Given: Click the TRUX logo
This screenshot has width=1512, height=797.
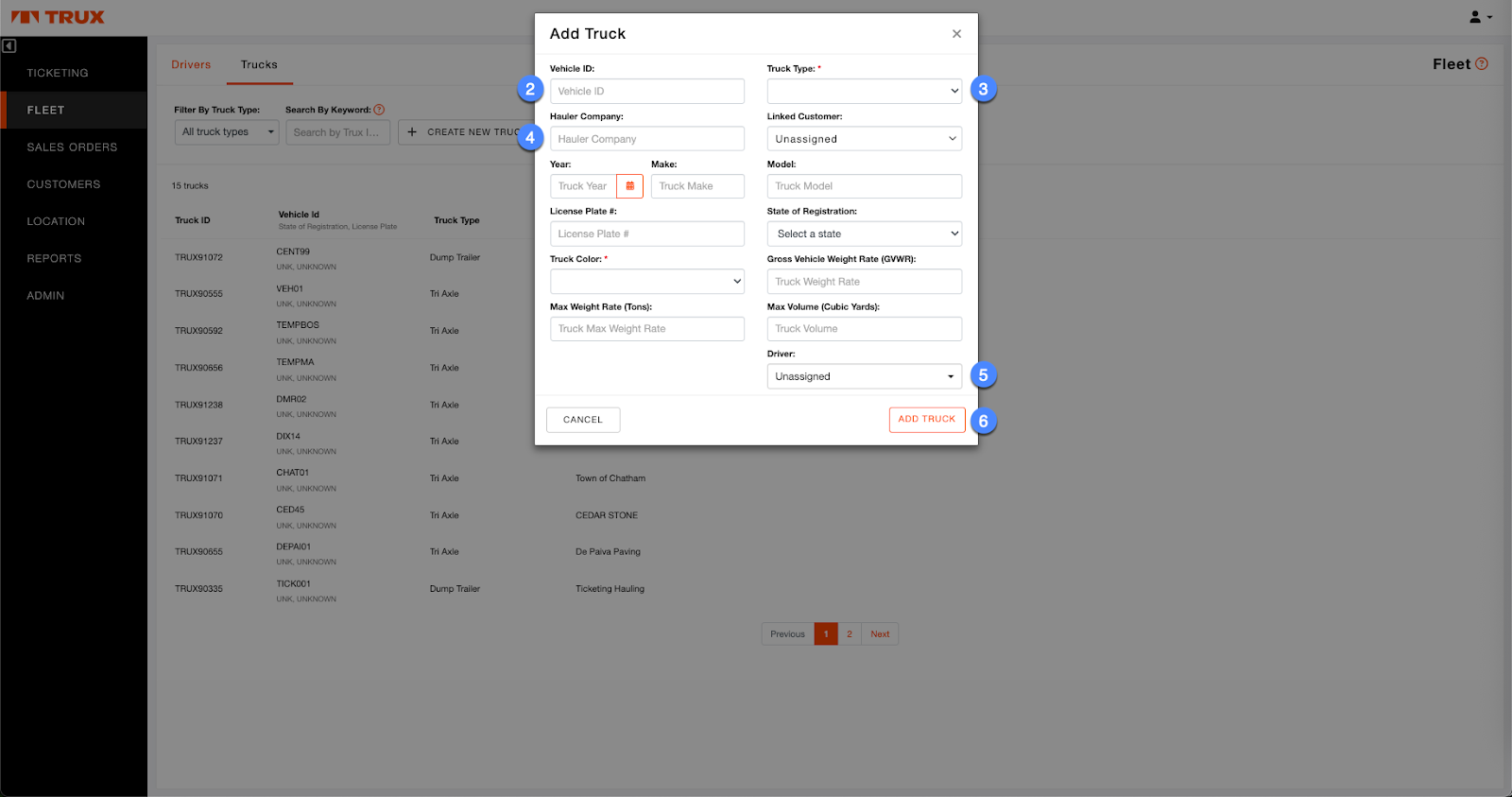Looking at the screenshot, I should tap(58, 17).
